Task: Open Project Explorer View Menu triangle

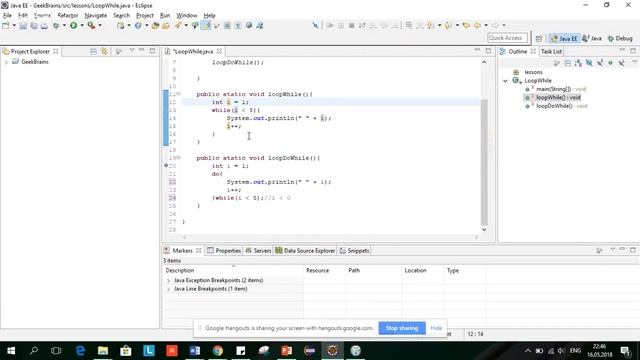Action: pyautogui.click(x=132, y=51)
